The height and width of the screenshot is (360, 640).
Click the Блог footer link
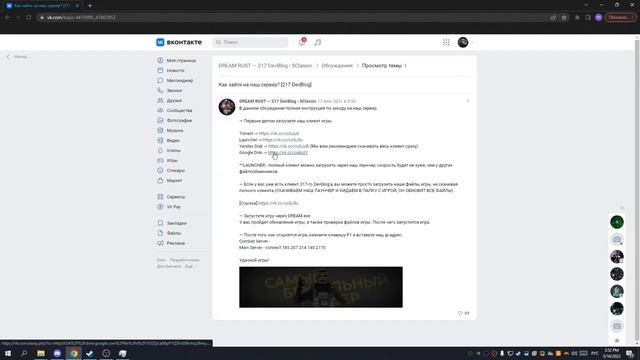[x=161, y=260]
